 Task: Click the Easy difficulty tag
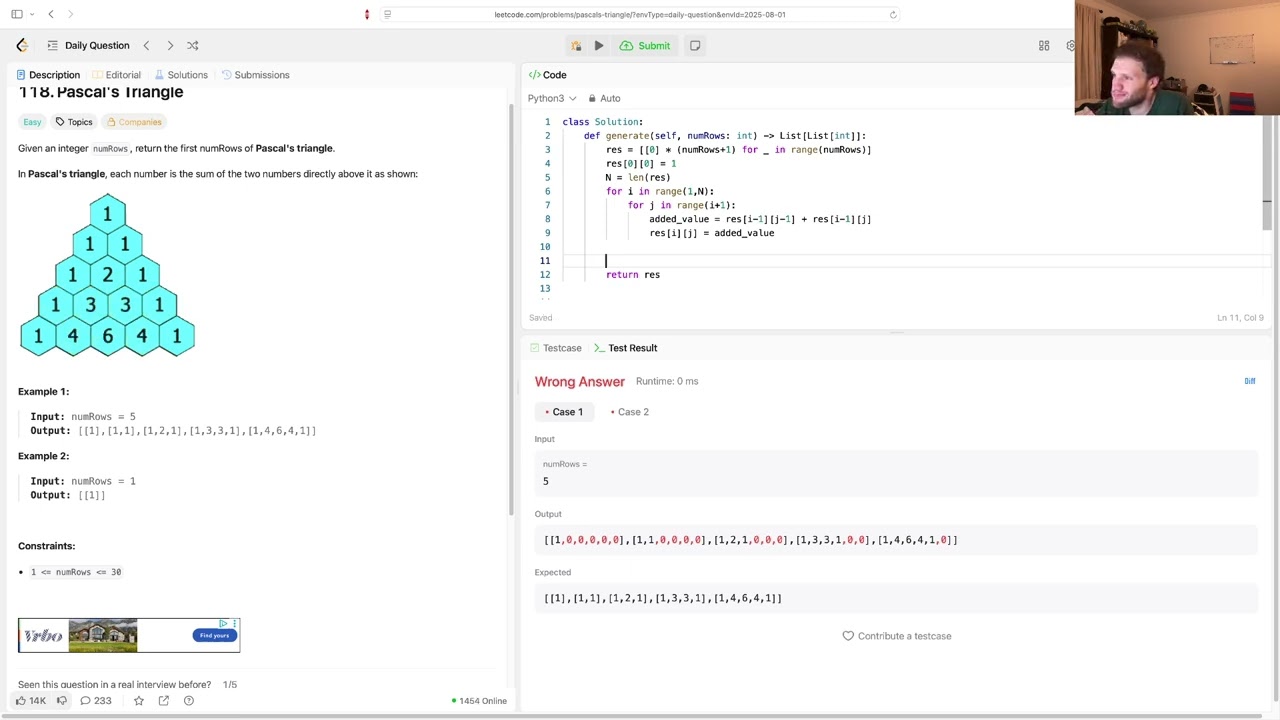(x=32, y=122)
